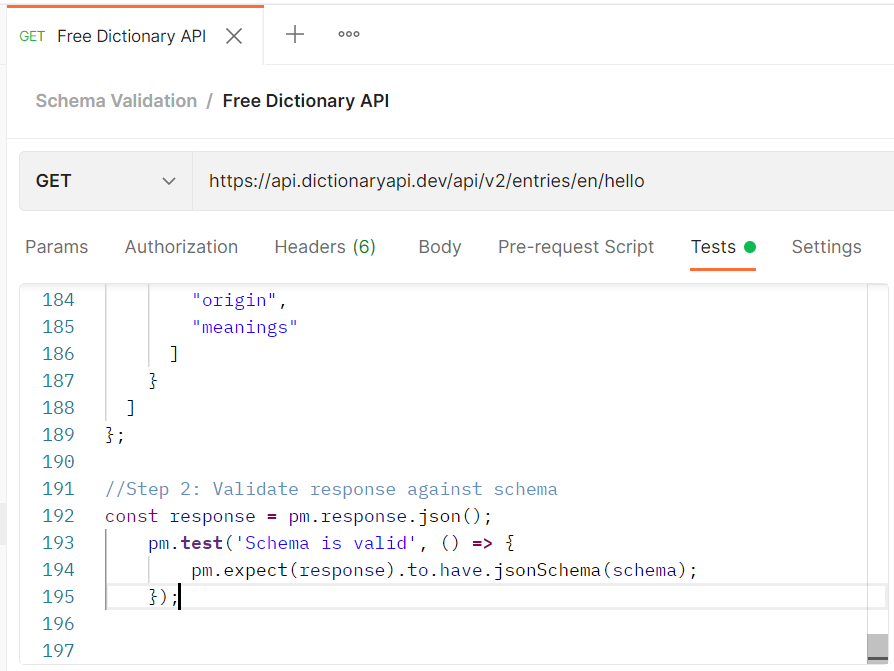Open the request Settings tab

826,247
